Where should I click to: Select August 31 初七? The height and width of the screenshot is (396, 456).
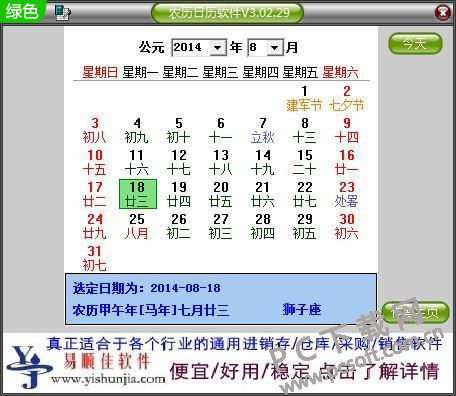click(x=95, y=258)
